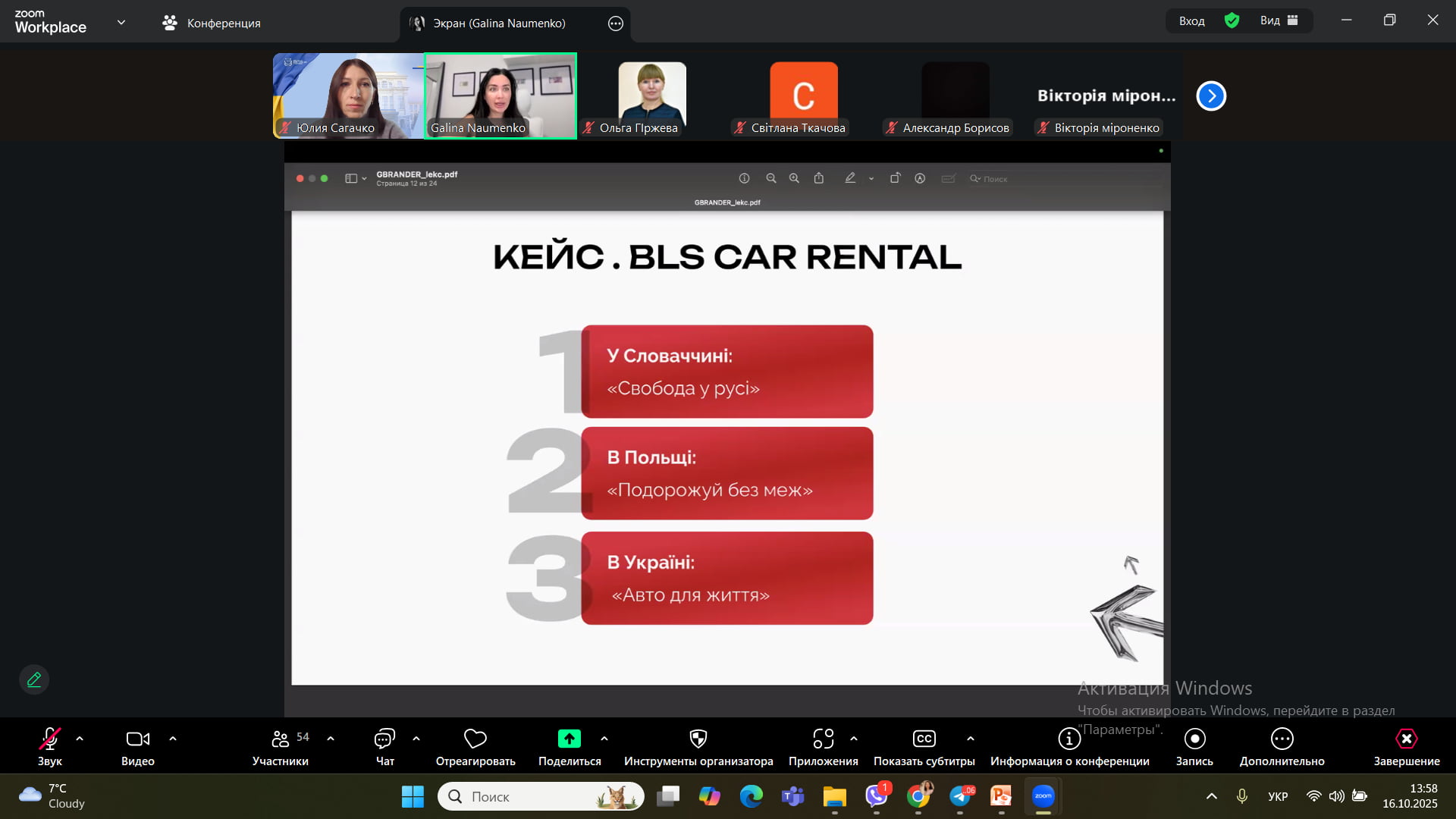Open the Reactions heart icon
Screen dimensions: 1456x819
[475, 739]
